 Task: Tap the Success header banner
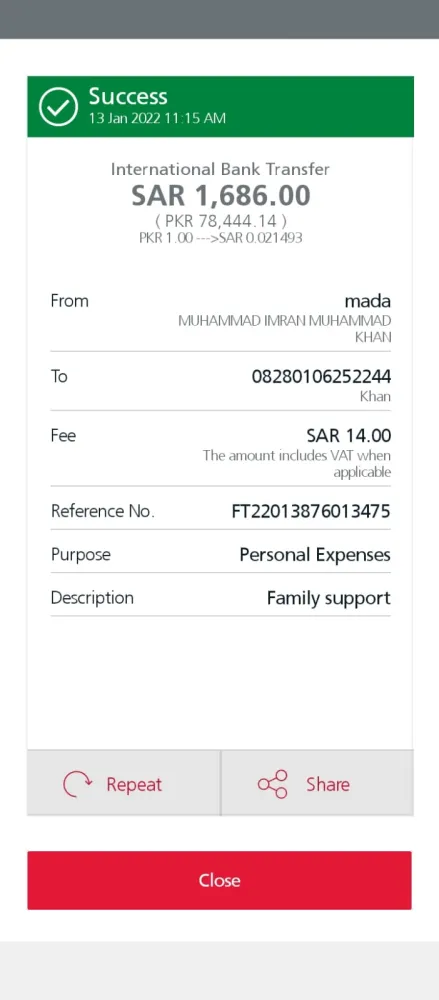coord(220,107)
